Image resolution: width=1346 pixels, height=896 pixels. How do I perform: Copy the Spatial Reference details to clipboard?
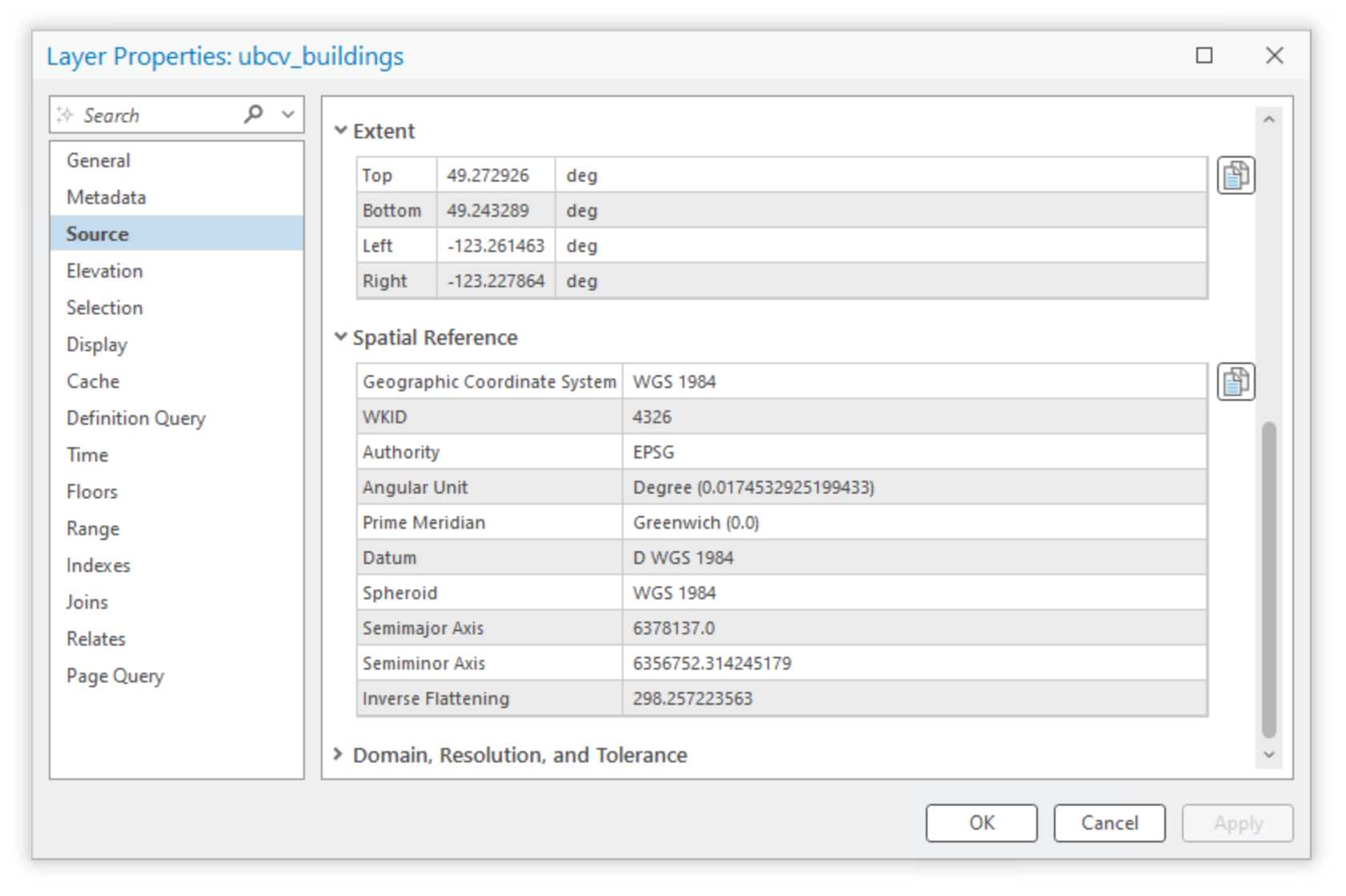click(1235, 382)
